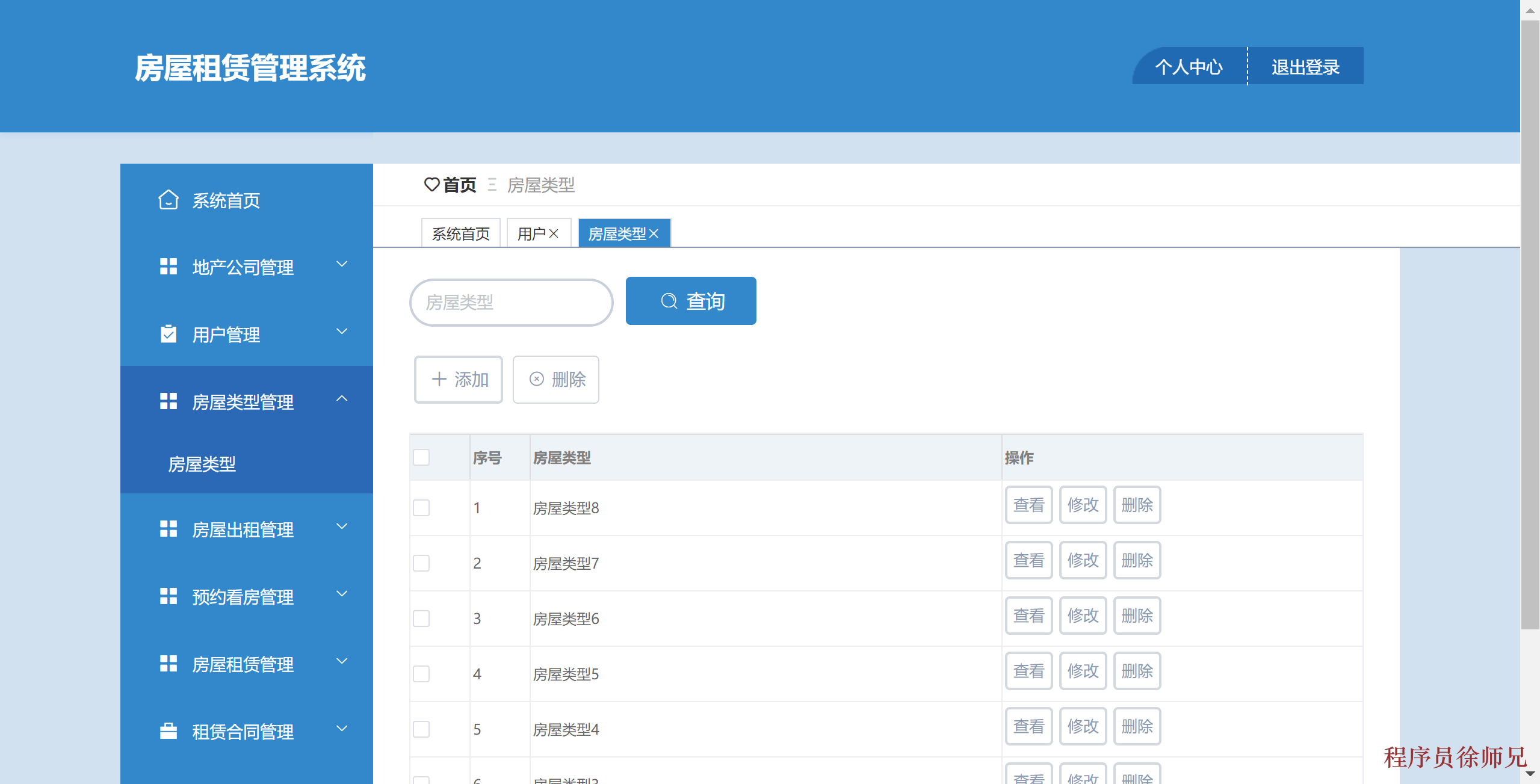This screenshot has height=784, width=1540.
Task: Collapse the 房屋类型管理 menu chevron
Action: tap(342, 398)
